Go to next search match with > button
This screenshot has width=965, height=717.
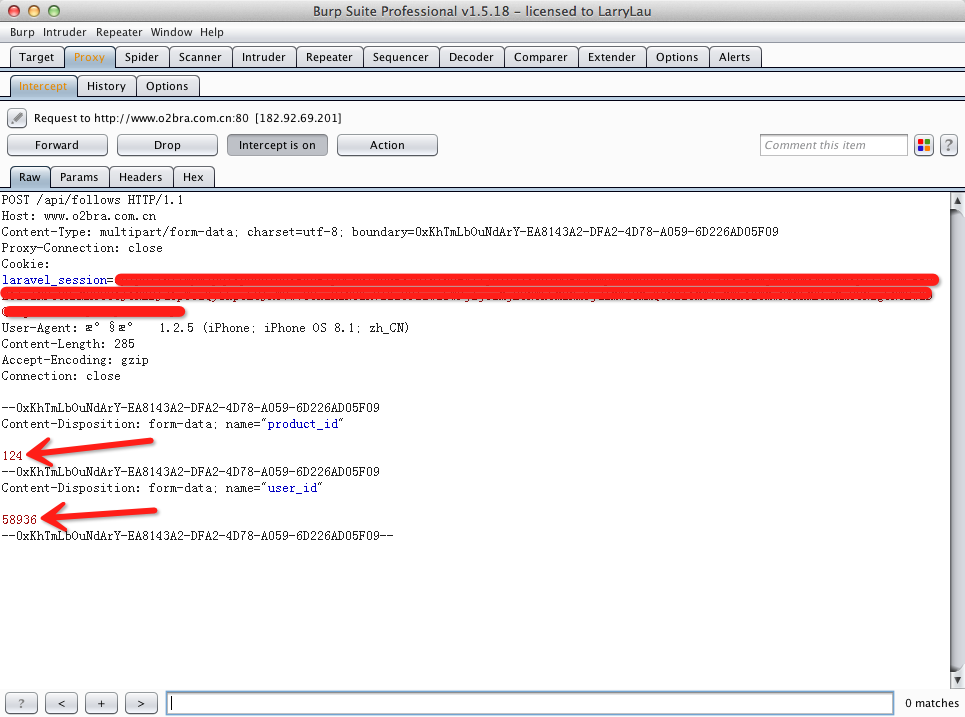[x=141, y=703]
